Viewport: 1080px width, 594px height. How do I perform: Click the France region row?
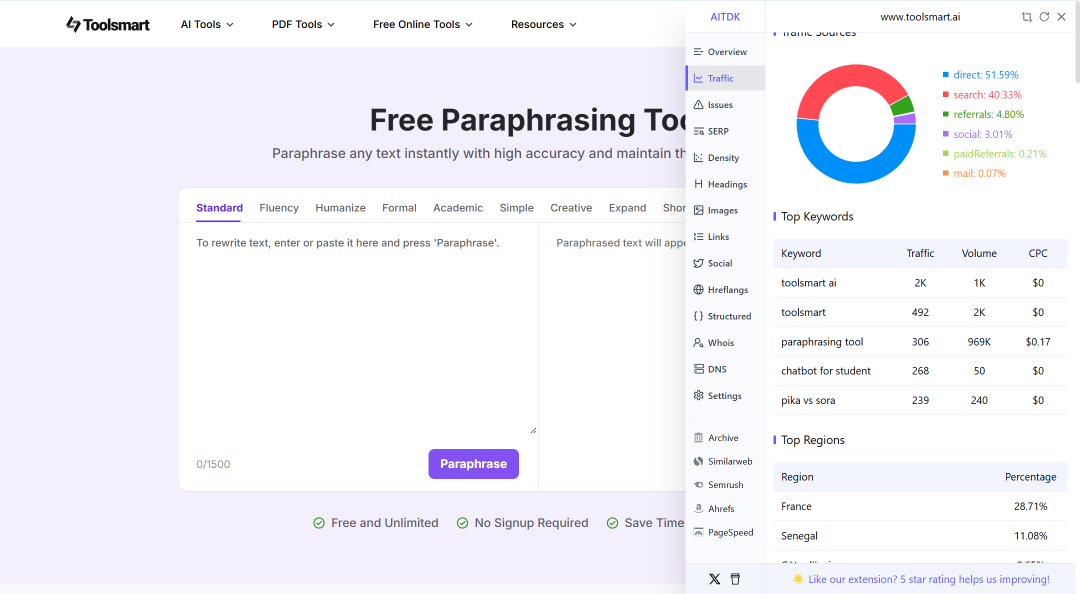click(920, 506)
